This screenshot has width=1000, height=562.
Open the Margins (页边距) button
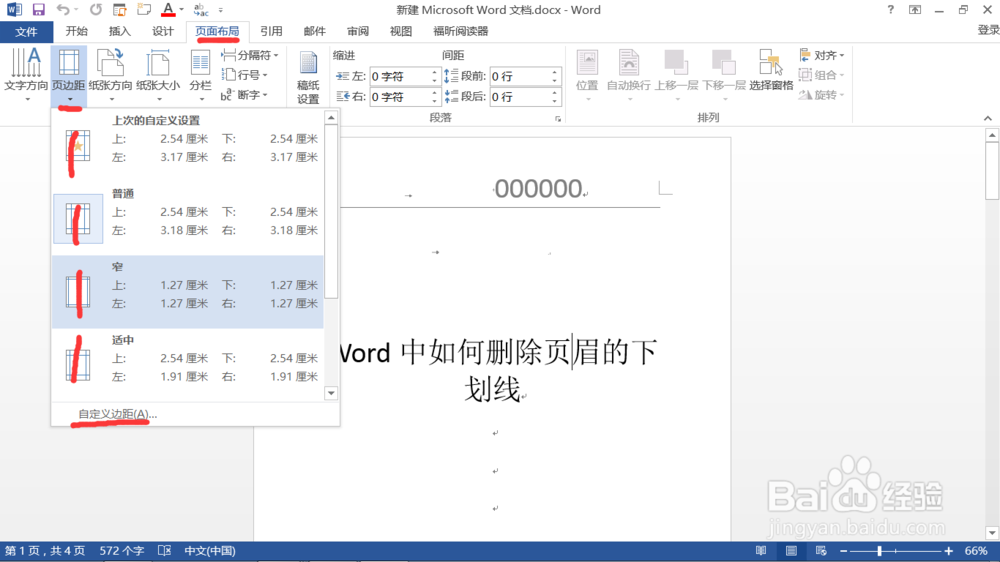tap(68, 75)
